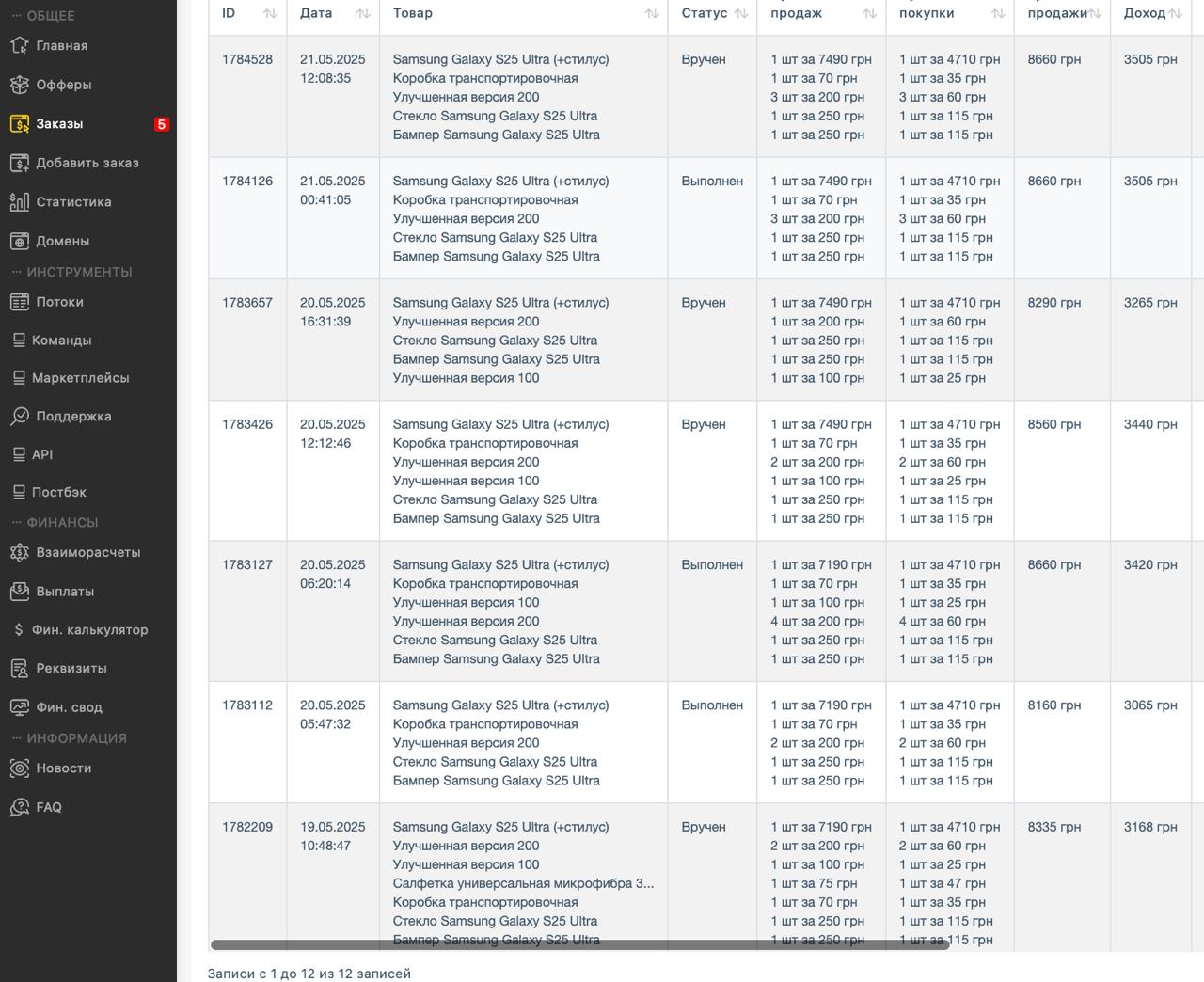Viewport: 1204px width, 982px height.
Task: Open the Добавить заказ link
Action: click(x=87, y=163)
